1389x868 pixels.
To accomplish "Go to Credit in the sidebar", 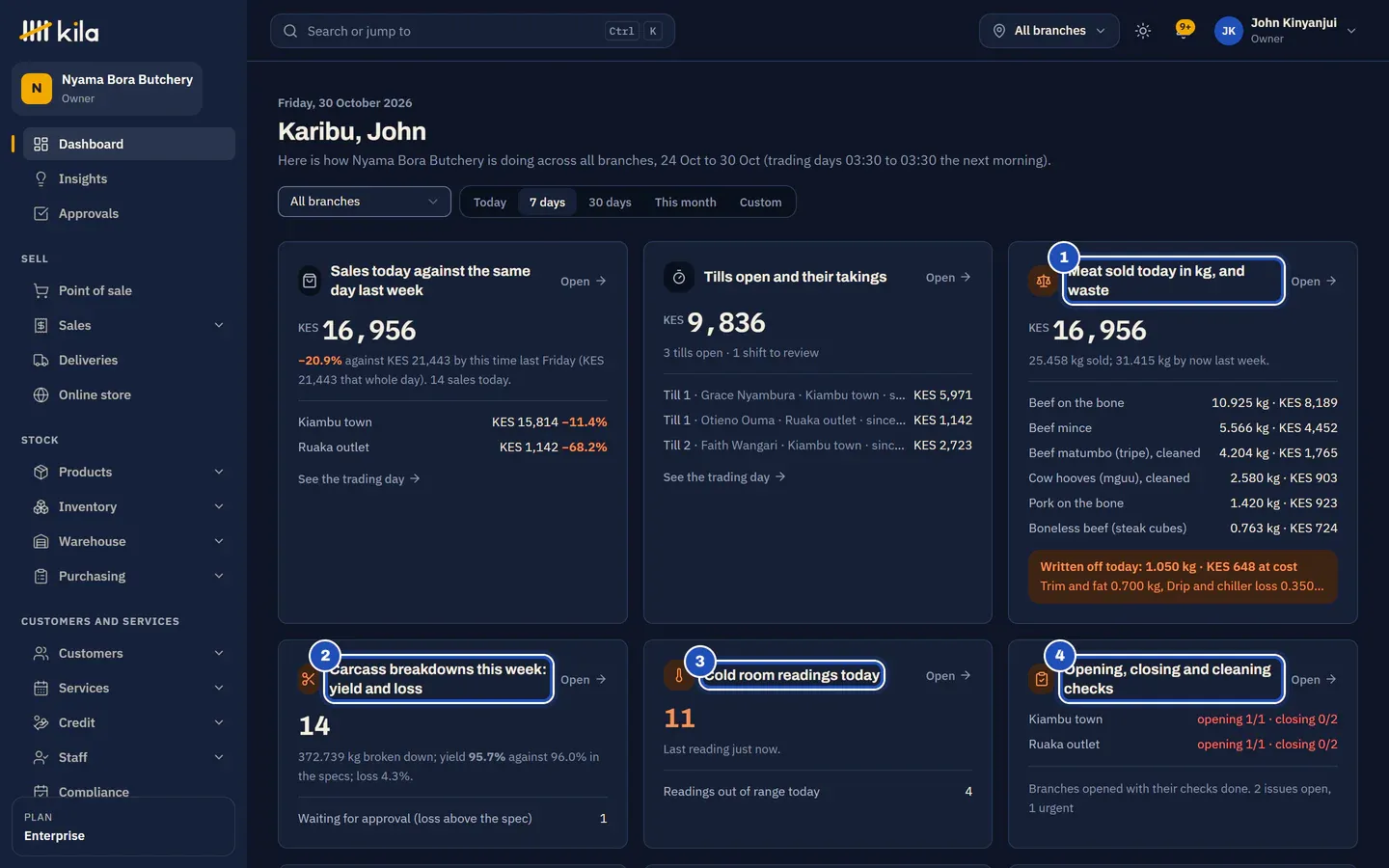I will (128, 722).
